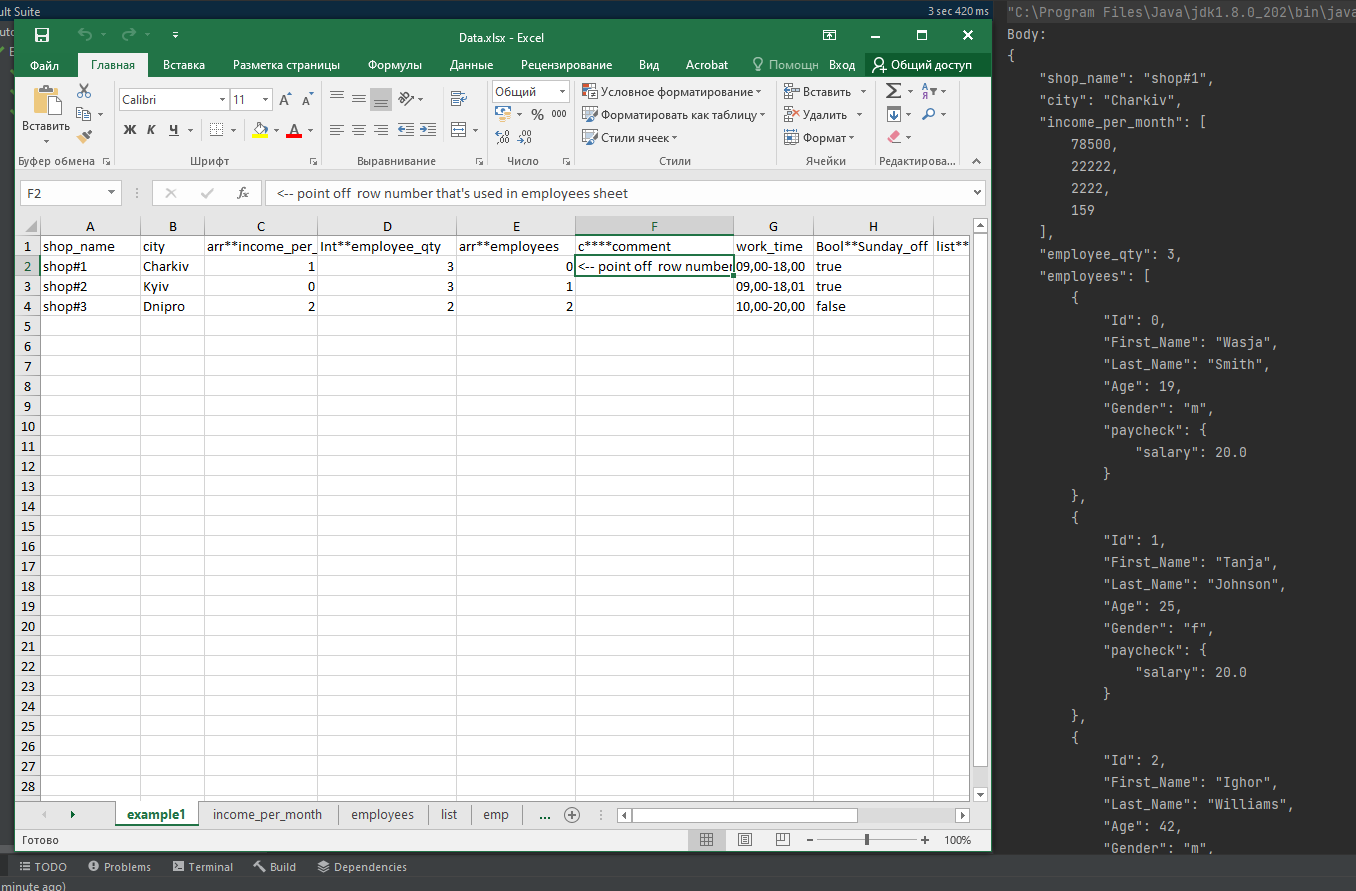Open the income_per_month sheet tab
Screen dimensions: 1356x891
[x=268, y=815]
